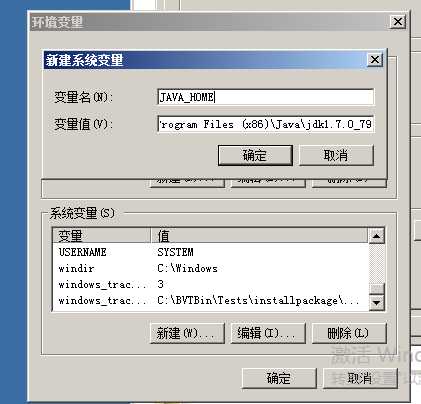Close the 新建系统变量 dialog with X
This screenshot has width=421, height=404.
[x=375, y=60]
